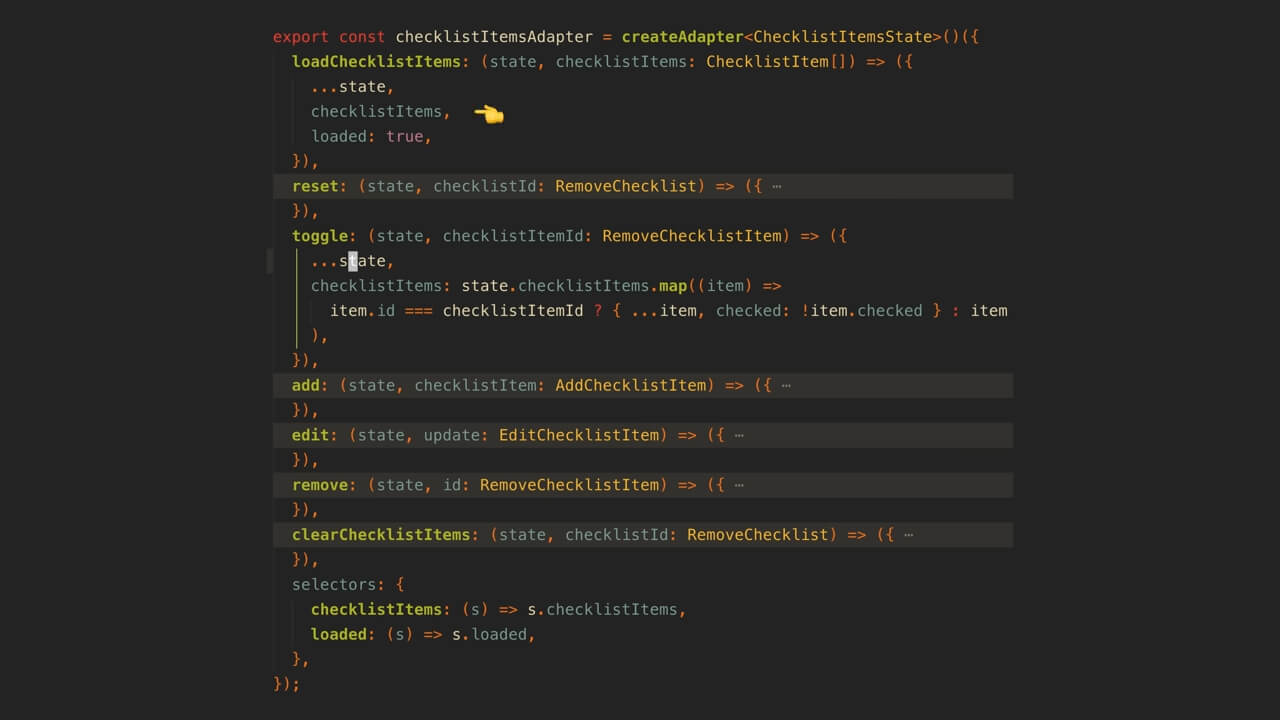The width and height of the screenshot is (1280, 720).
Task: Click the ...item spread expression
Action: pos(663,311)
